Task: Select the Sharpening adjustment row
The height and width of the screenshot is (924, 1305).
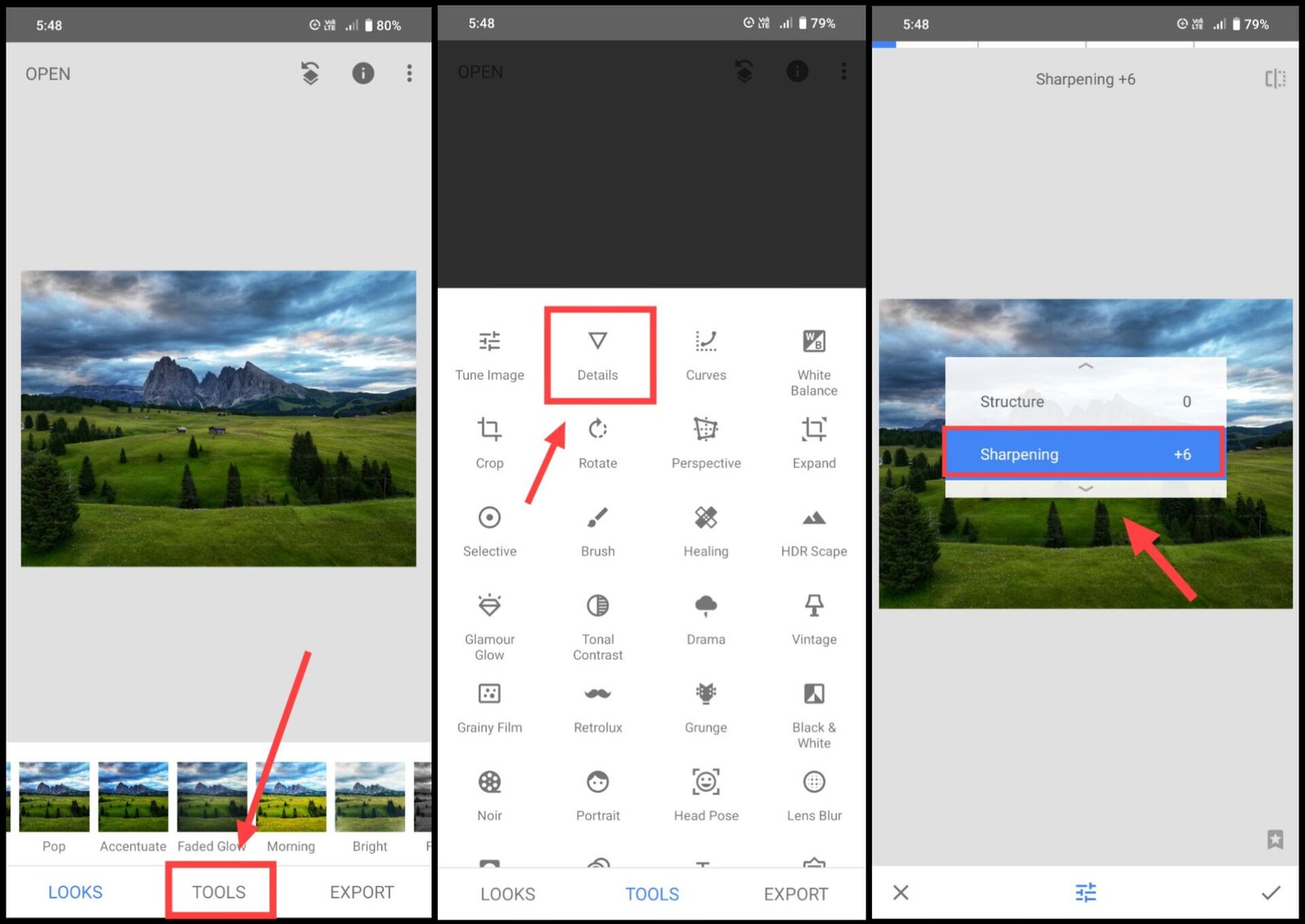Action: click(1084, 453)
